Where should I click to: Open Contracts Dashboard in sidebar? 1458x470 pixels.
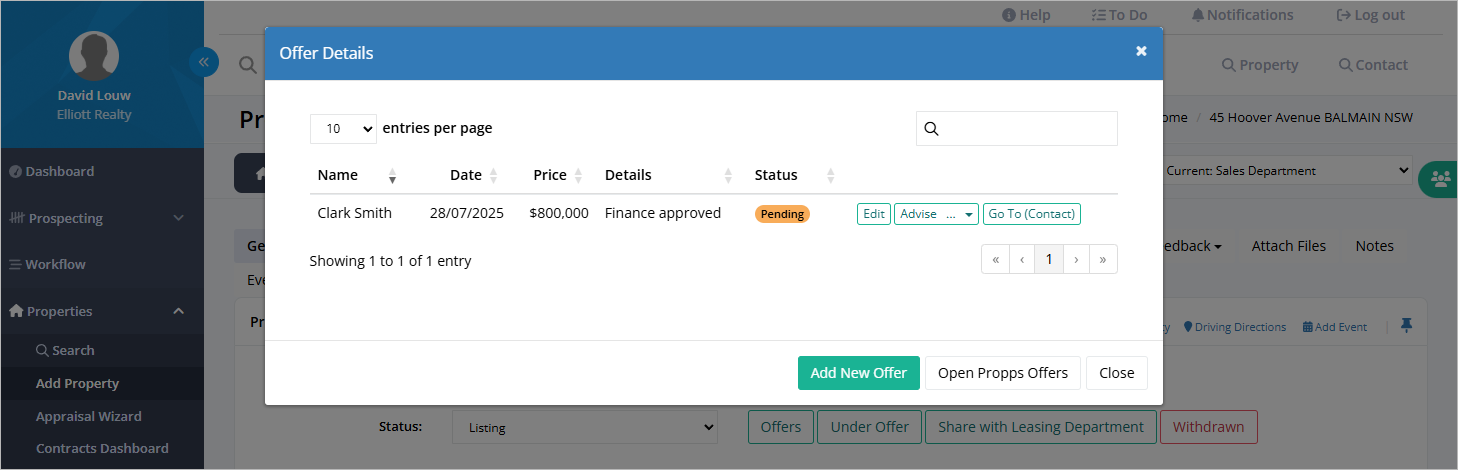[102, 449]
